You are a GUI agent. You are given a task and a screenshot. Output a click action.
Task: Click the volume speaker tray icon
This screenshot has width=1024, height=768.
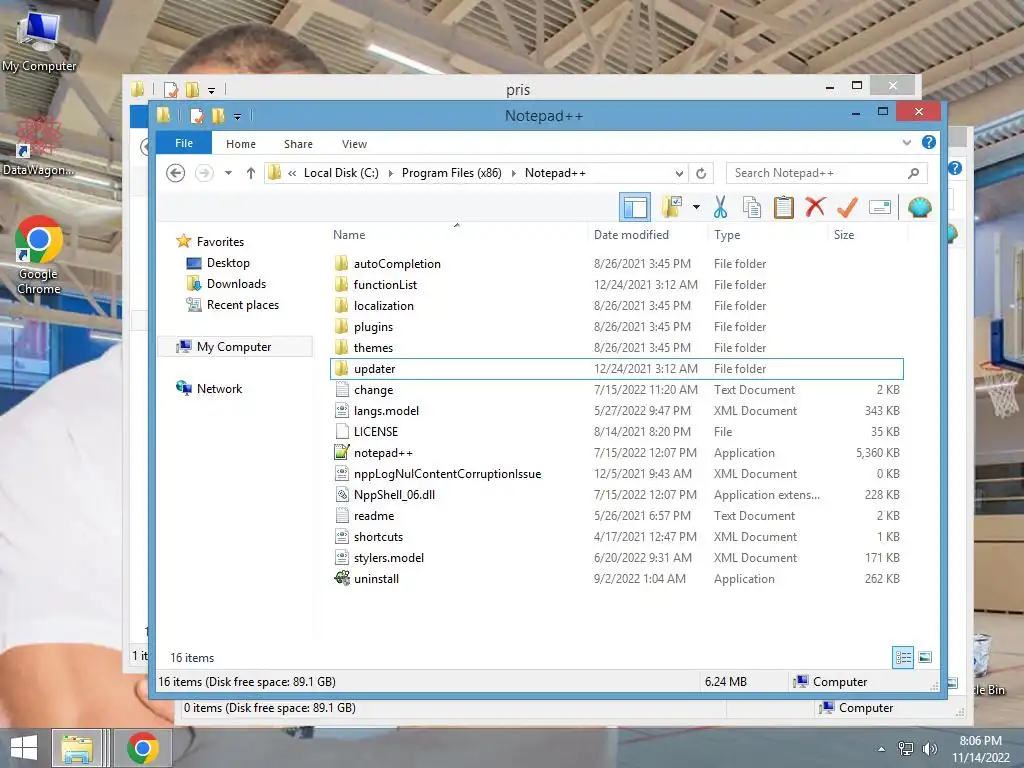tap(929, 748)
